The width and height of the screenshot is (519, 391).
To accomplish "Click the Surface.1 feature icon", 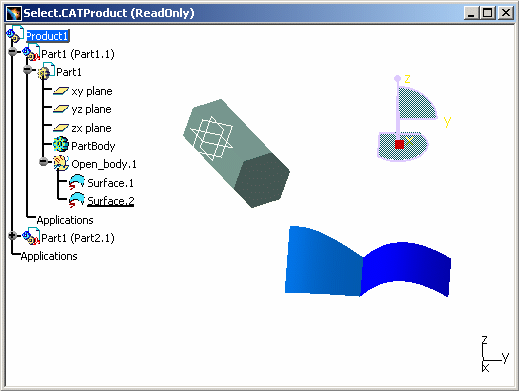I will (x=77, y=182).
